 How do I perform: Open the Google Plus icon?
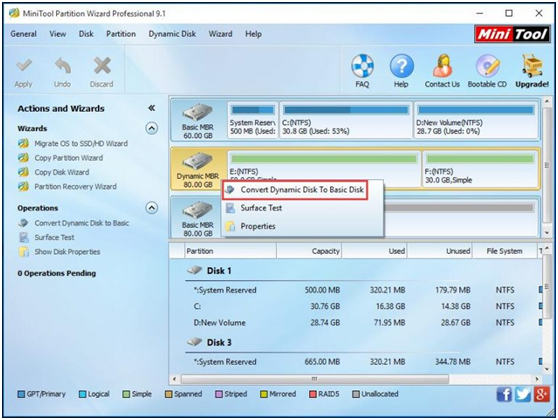pos(541,394)
